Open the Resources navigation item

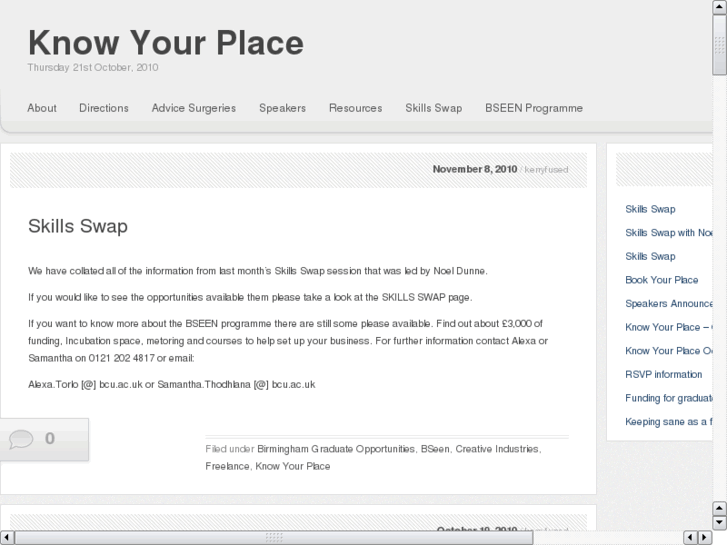[x=356, y=108]
